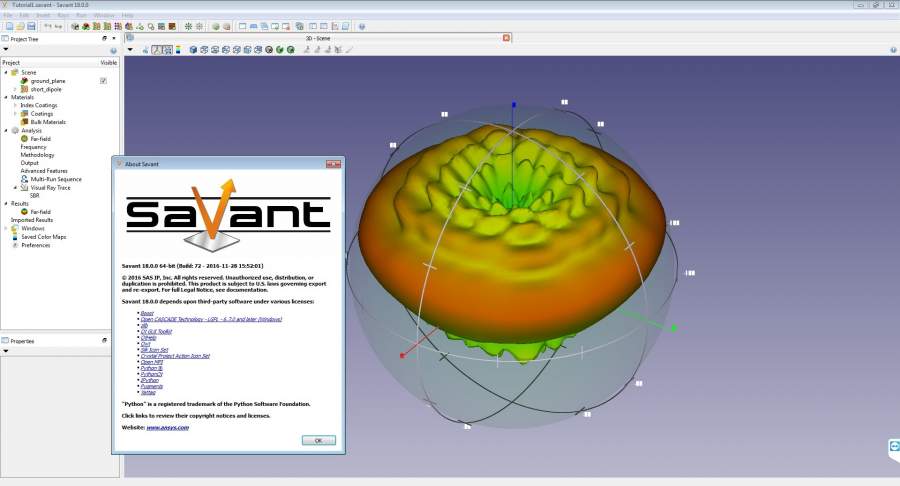
Task: Click Multi-Run Sequence icon in tree
Action: point(24,179)
